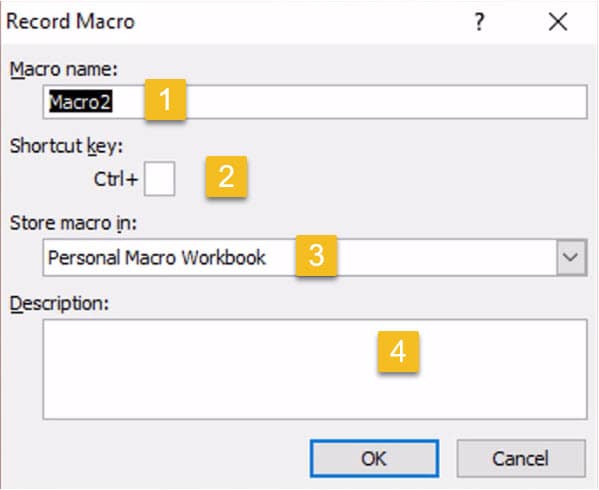Open the help question mark icon
Image resolution: width=599 pixels, height=490 pixels.
tap(479, 22)
